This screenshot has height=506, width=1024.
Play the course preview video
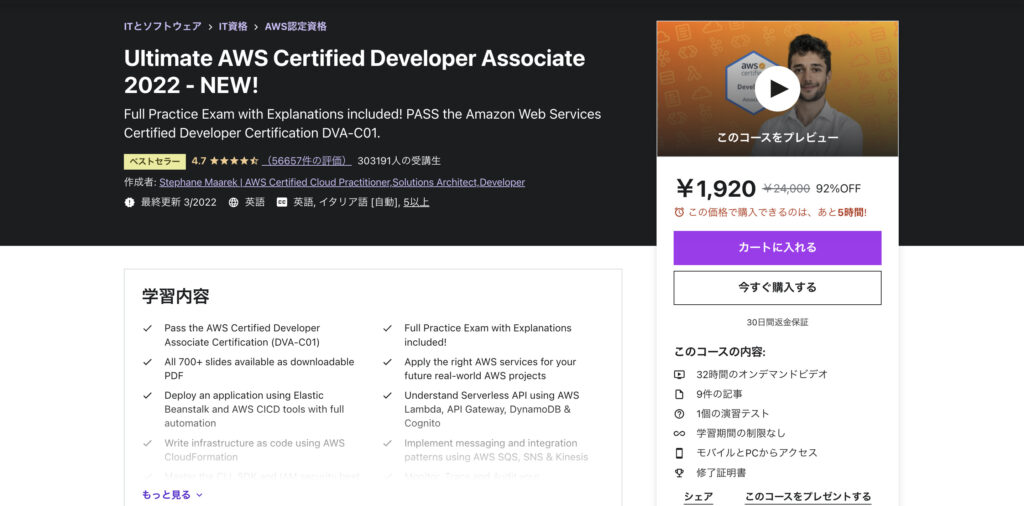(x=777, y=89)
